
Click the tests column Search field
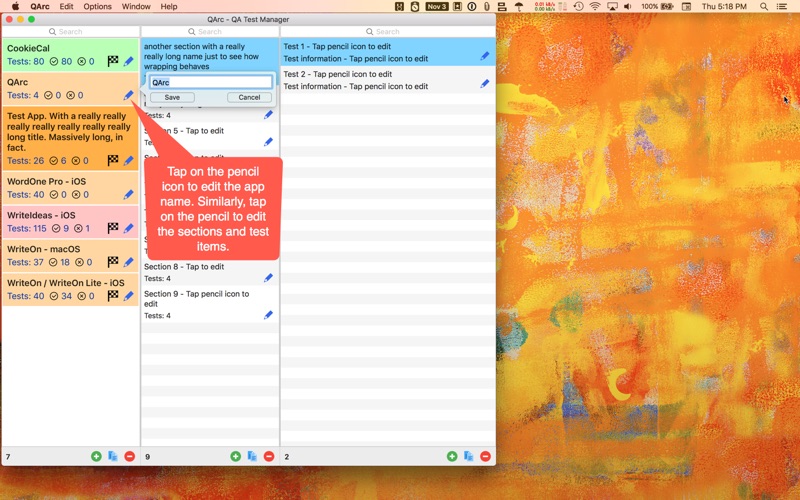click(x=388, y=32)
